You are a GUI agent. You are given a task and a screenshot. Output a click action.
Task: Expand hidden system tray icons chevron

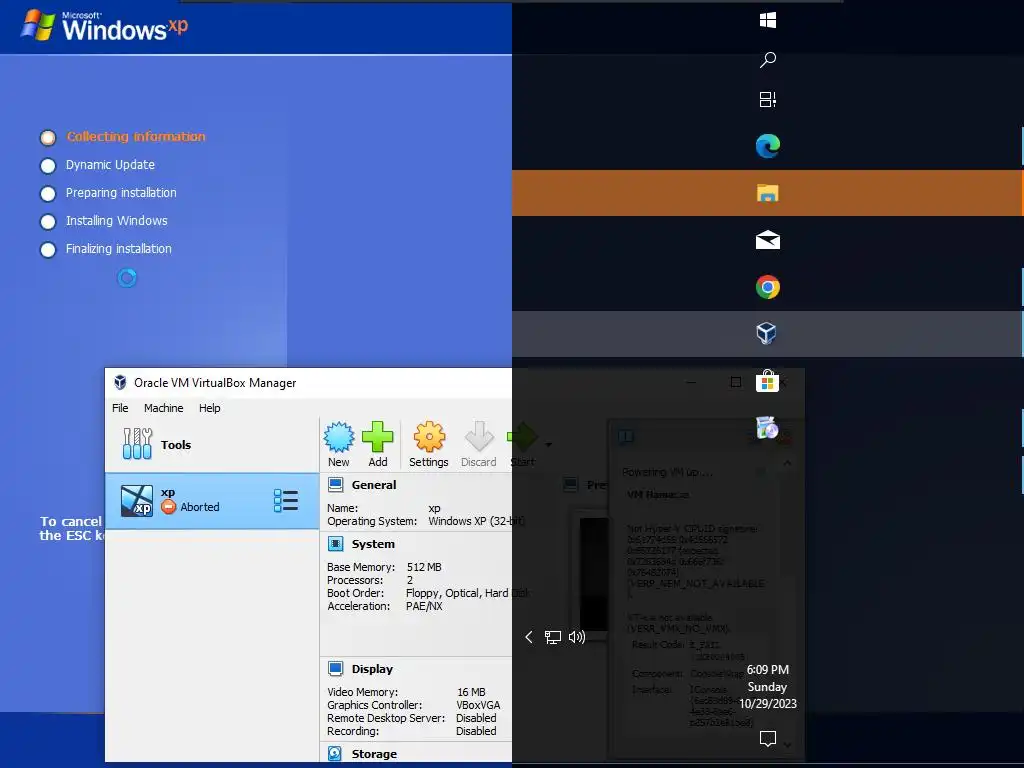[x=529, y=637]
